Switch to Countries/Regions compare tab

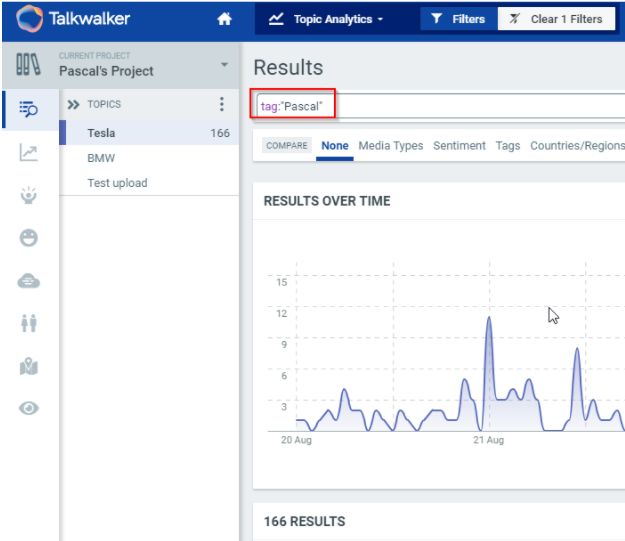click(577, 146)
